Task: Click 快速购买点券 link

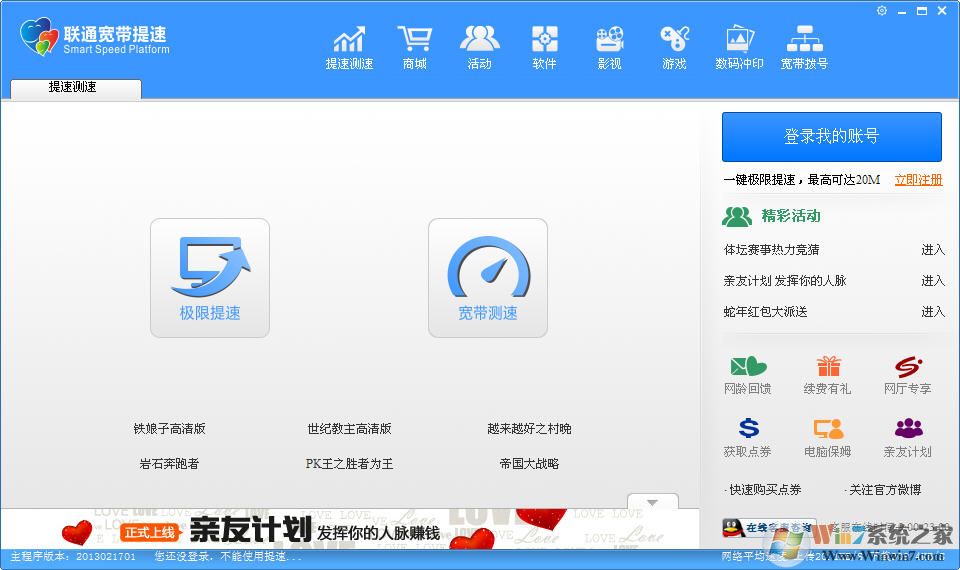Action: point(765,490)
